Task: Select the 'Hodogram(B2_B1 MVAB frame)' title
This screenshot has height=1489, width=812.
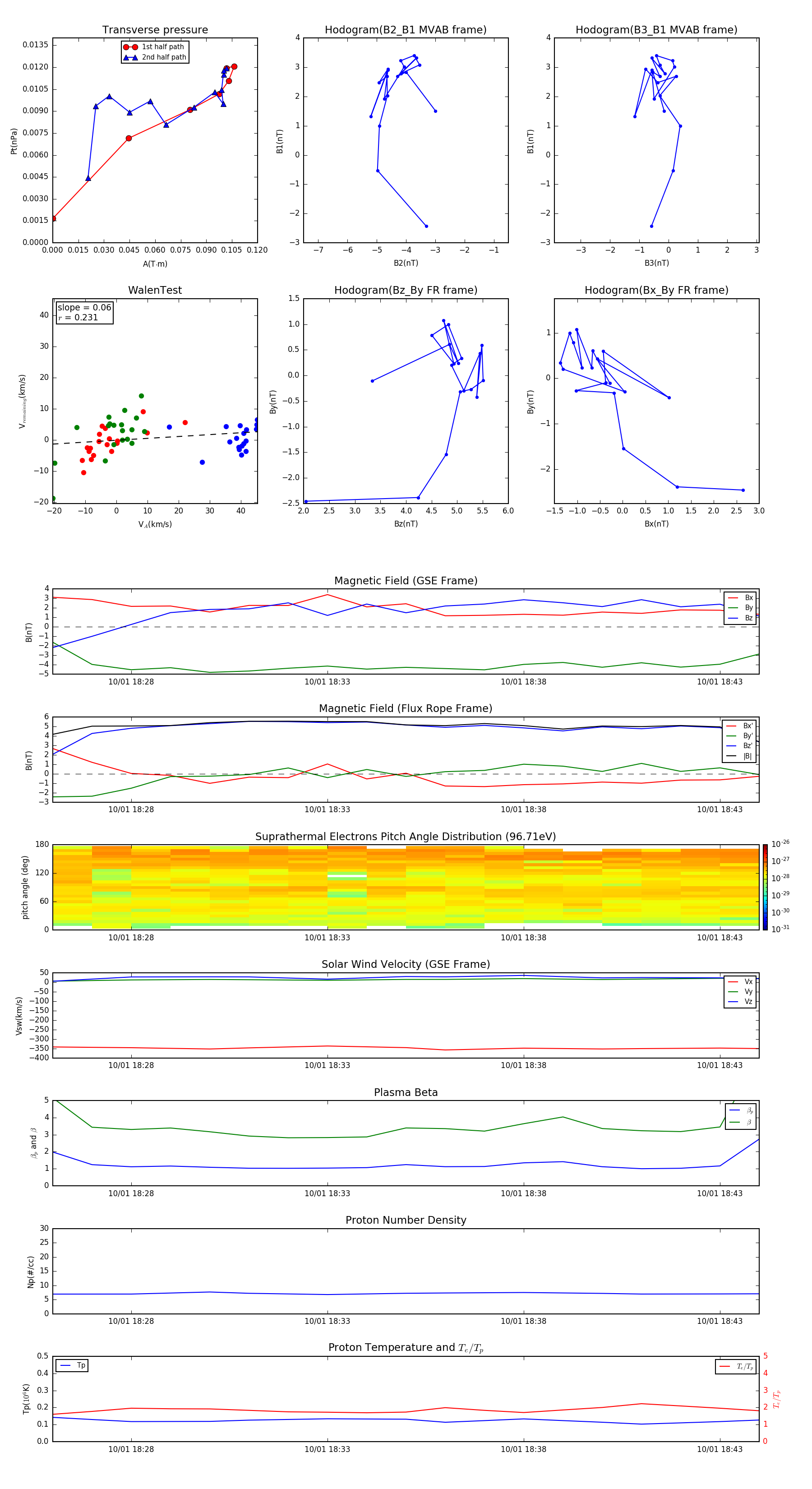Action: (406, 29)
